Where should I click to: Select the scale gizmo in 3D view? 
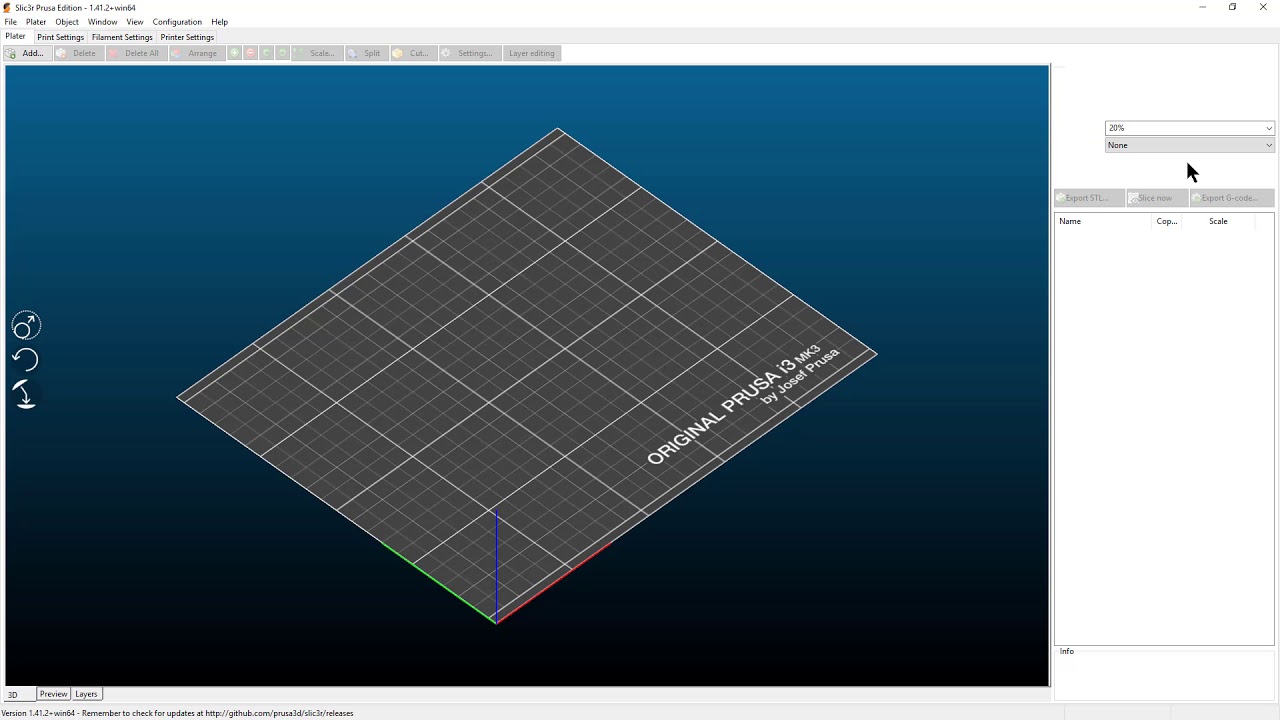coord(26,326)
